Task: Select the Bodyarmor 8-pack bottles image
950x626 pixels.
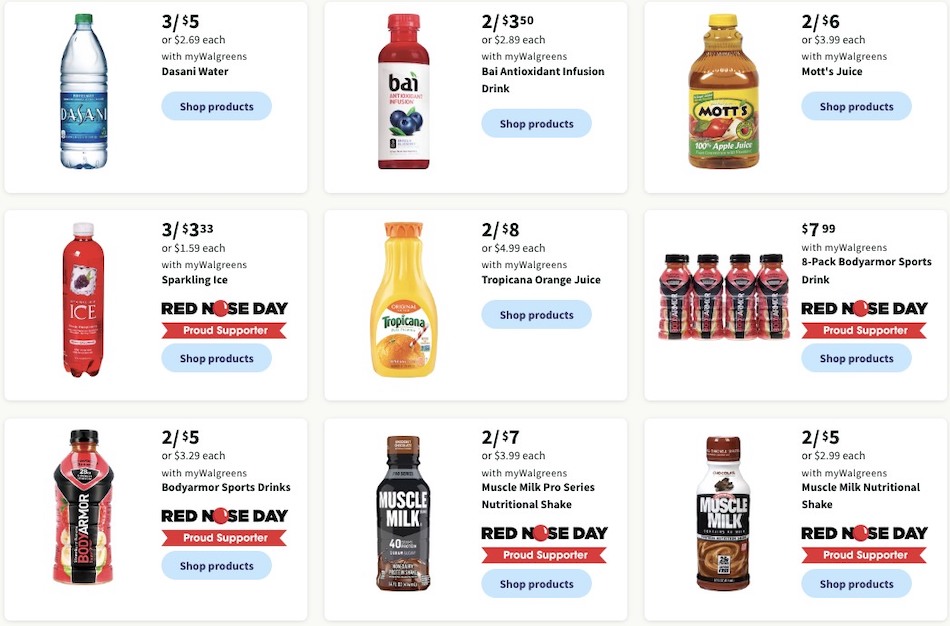Action: click(x=724, y=297)
